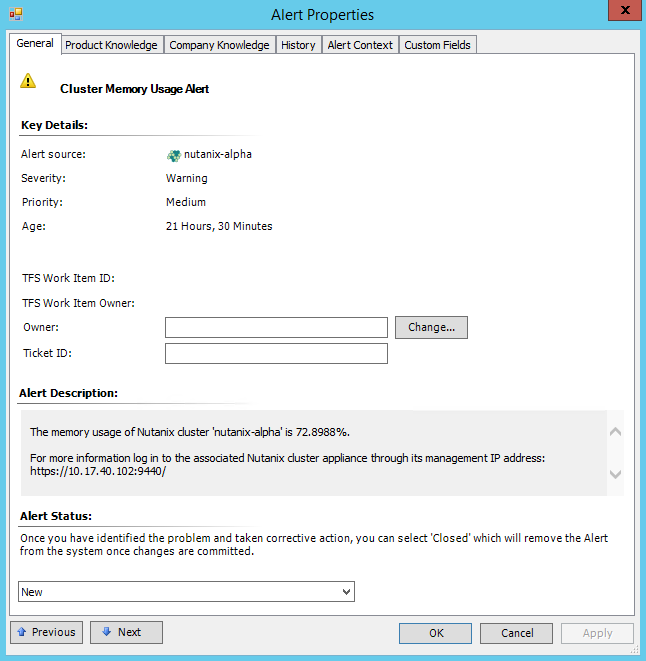Click the 'Key Details:' section heading
The width and height of the screenshot is (646, 661).
54,125
